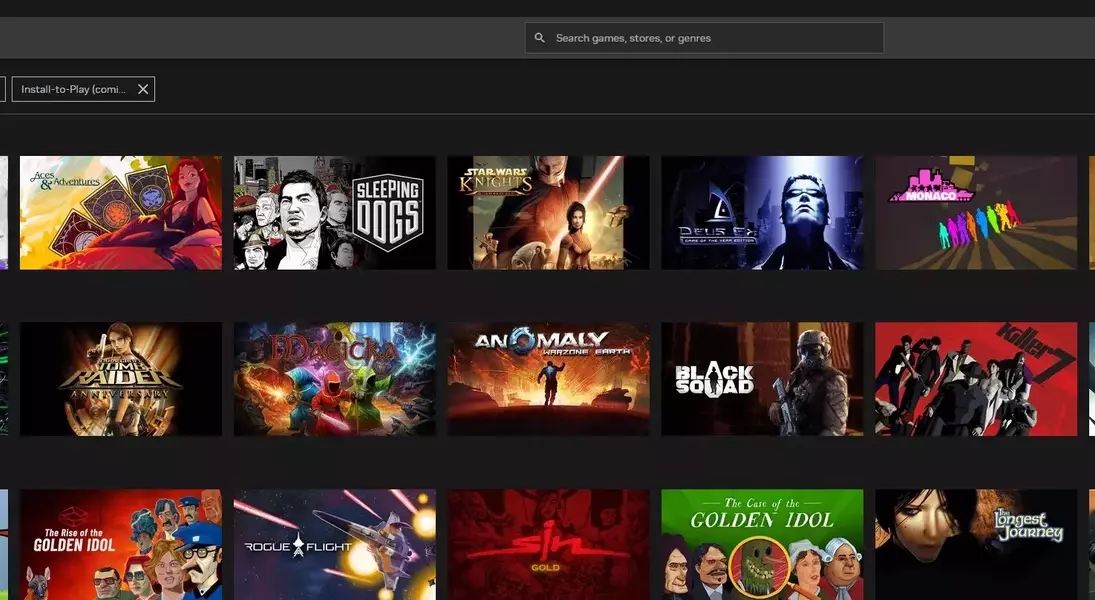Choose the SiN Gold game tile
The width and height of the screenshot is (1095, 600).
coord(548,544)
